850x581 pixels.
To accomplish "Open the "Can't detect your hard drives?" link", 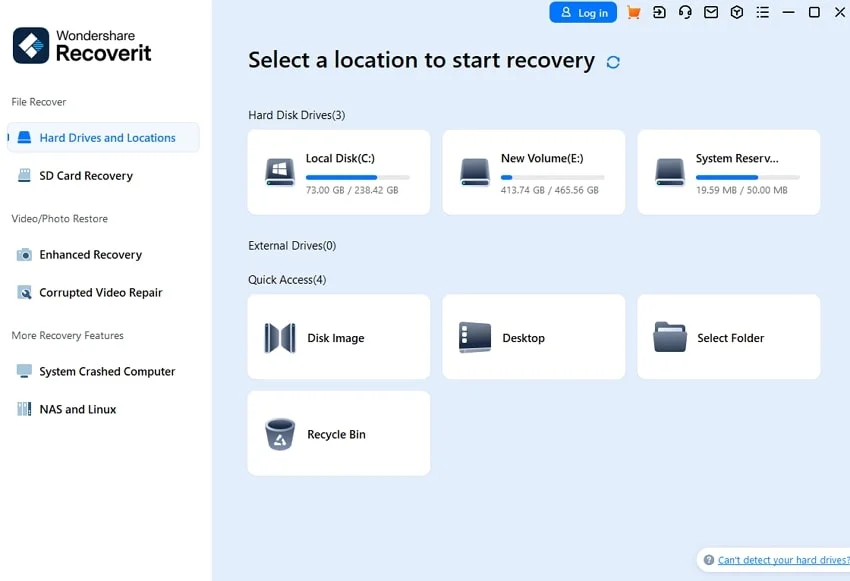I will pyautogui.click(x=783, y=560).
